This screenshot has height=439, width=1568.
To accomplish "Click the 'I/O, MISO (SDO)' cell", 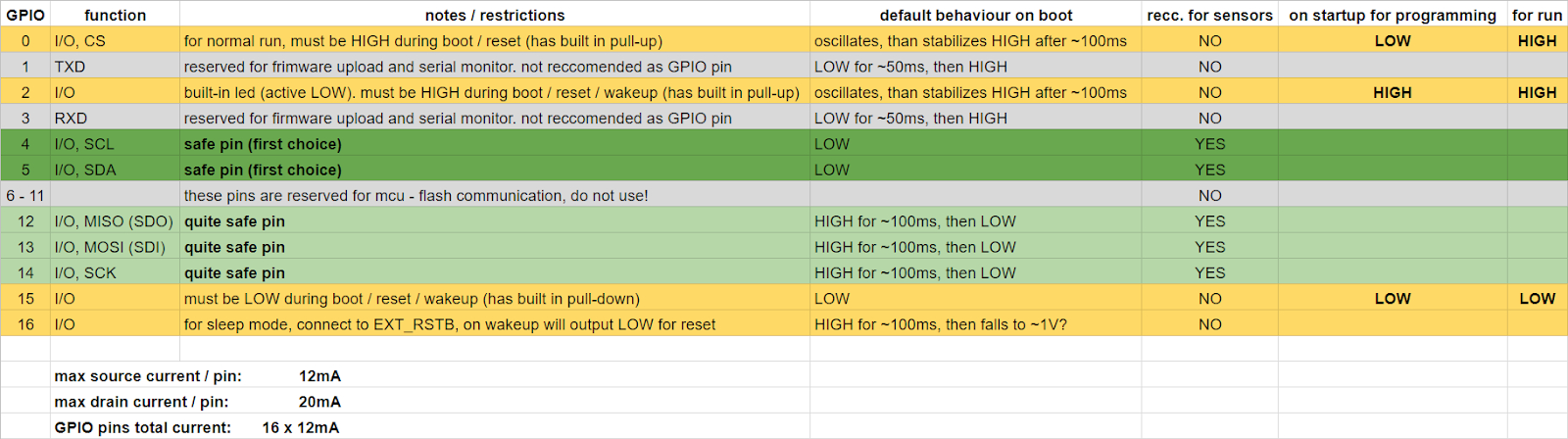I will tap(115, 221).
